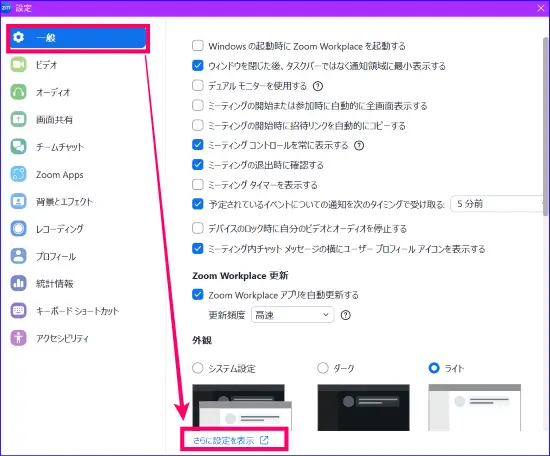Click the screen share icon beside 画面共有
Image resolution: width=550 pixels, height=456 pixels.
pos(18,119)
